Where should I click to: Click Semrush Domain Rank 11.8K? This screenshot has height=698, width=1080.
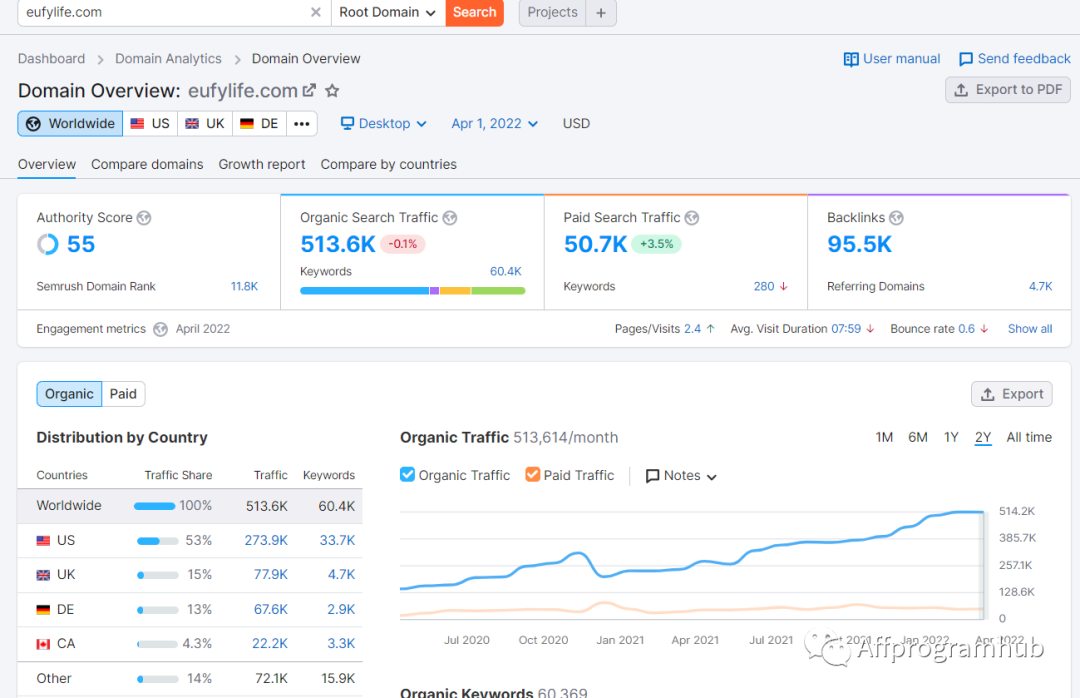click(245, 287)
